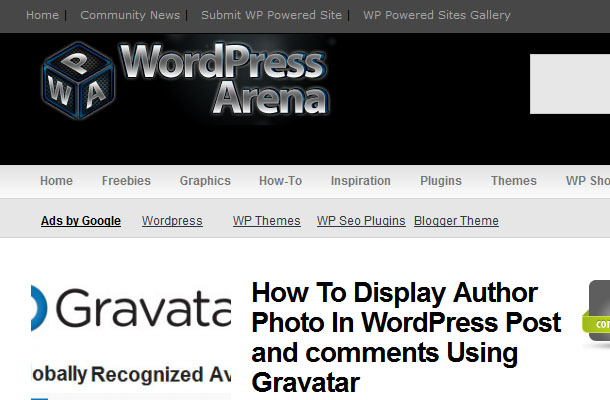Follow the WP Seo Plugins ad link

[361, 221]
